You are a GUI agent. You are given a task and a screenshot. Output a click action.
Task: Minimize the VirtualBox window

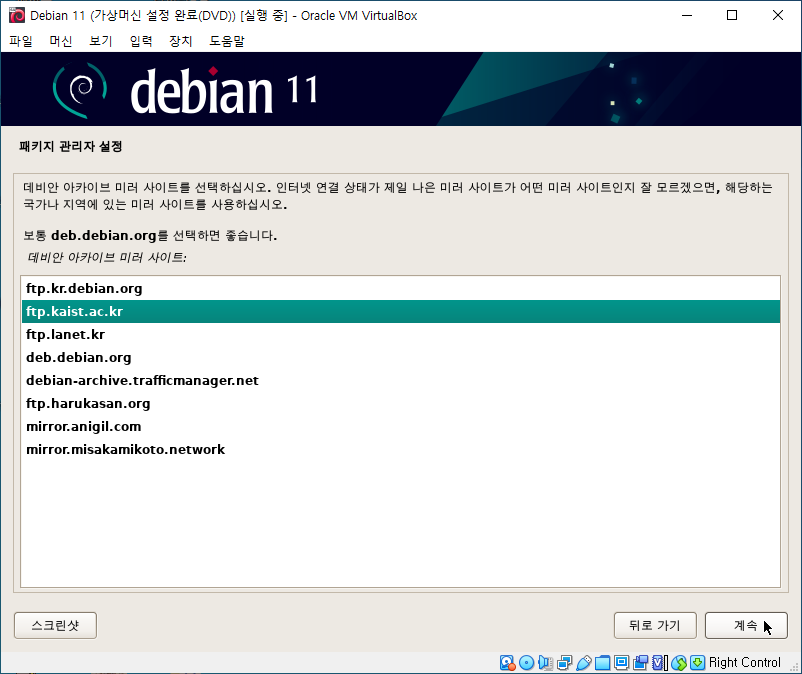[x=687, y=15]
